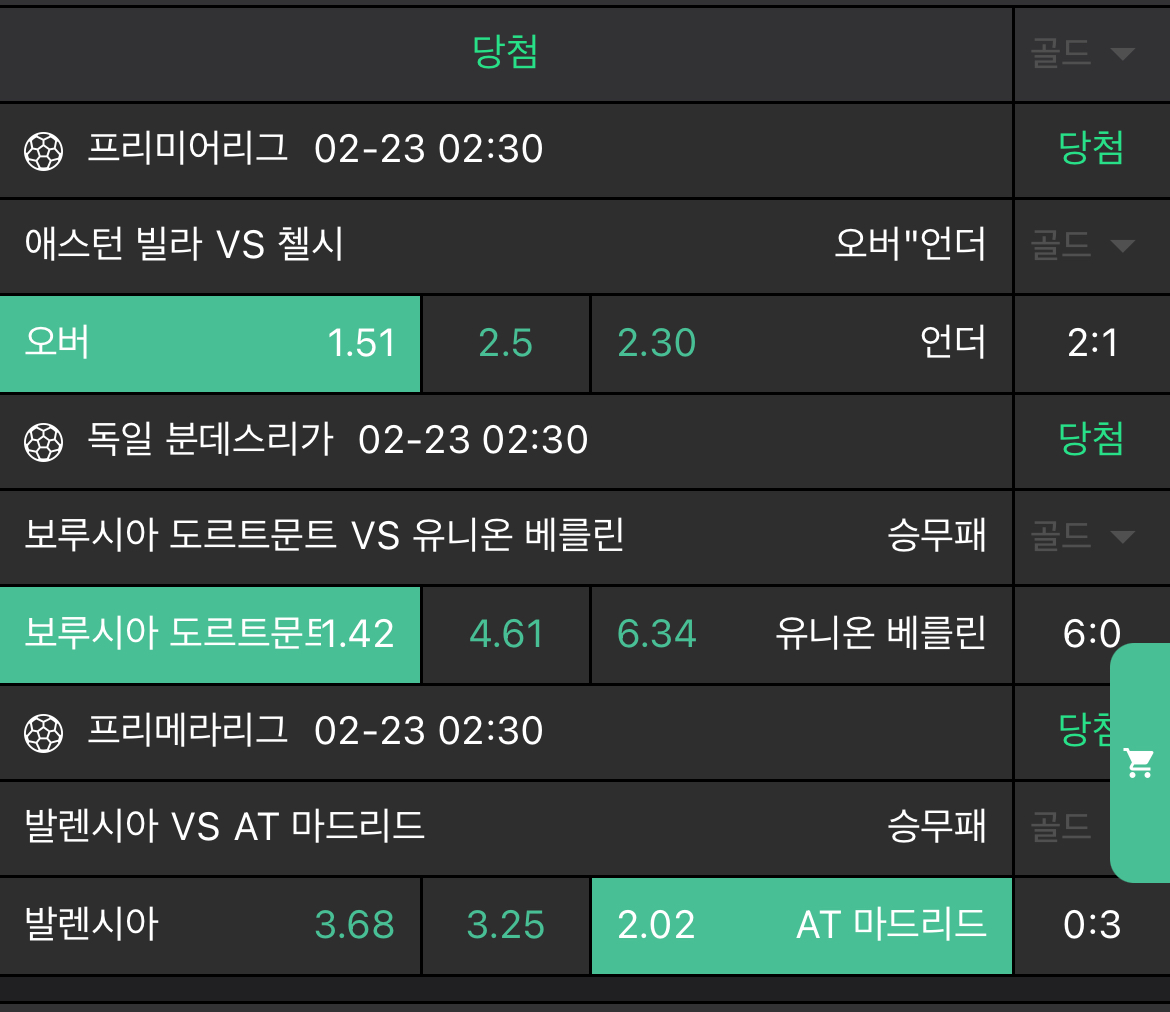1170x1012 pixels.
Task: Click the soccer ball icon beside 독일 분데스리가
Action: click(x=43, y=441)
